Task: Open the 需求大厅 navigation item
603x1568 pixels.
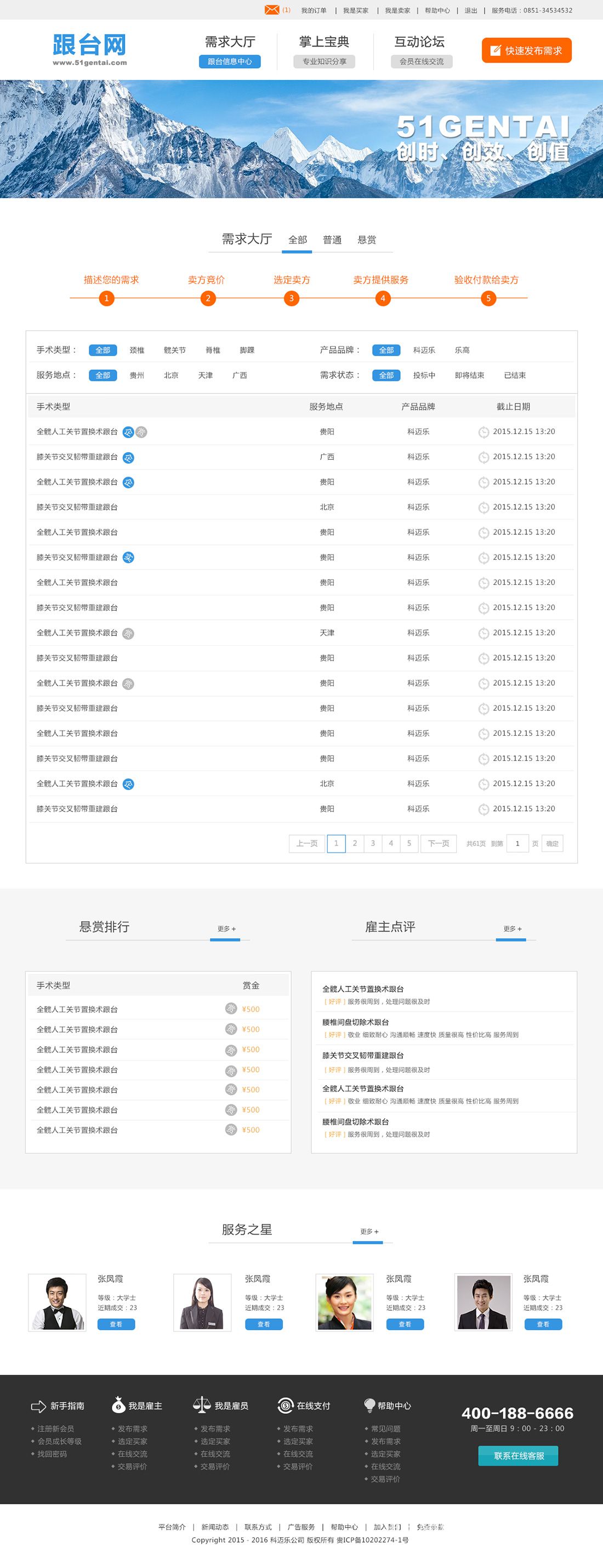Action: coord(230,42)
